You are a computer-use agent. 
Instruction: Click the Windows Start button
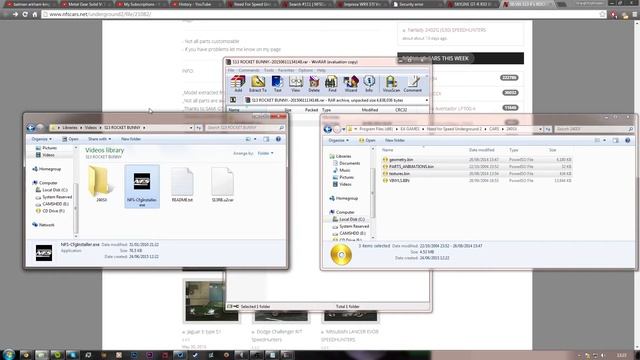coord(9,354)
